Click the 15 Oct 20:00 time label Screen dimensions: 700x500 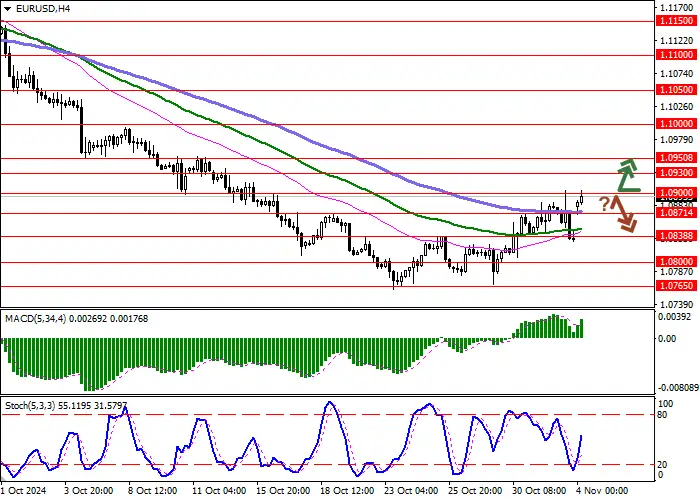[x=283, y=491]
